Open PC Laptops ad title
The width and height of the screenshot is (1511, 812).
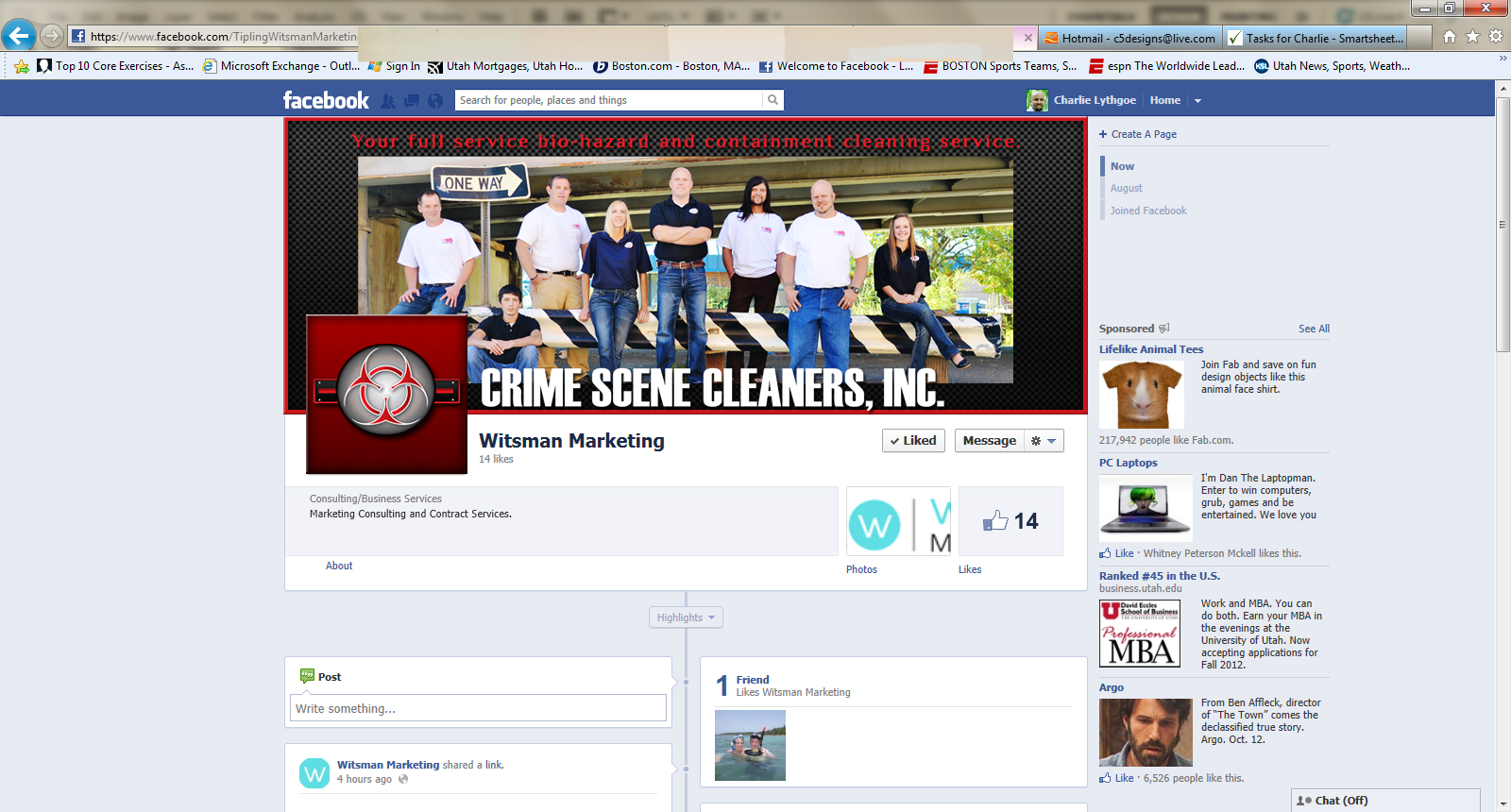pos(1128,463)
